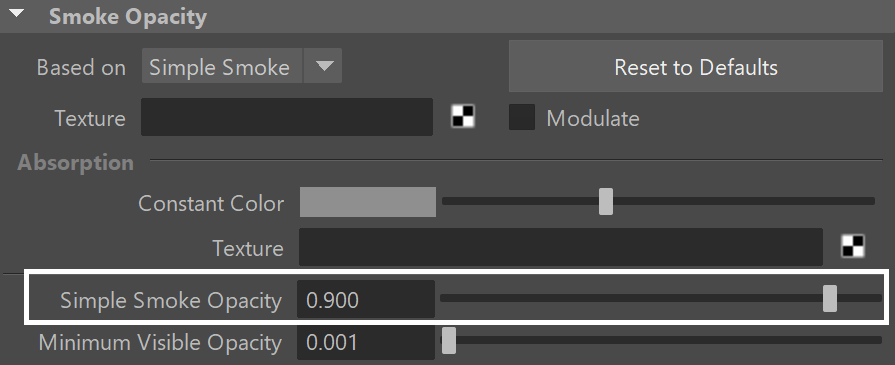Viewport: 895px width, 365px height.
Task: Collapse the Smoke Opacity rollout triangle
Action: [16, 13]
